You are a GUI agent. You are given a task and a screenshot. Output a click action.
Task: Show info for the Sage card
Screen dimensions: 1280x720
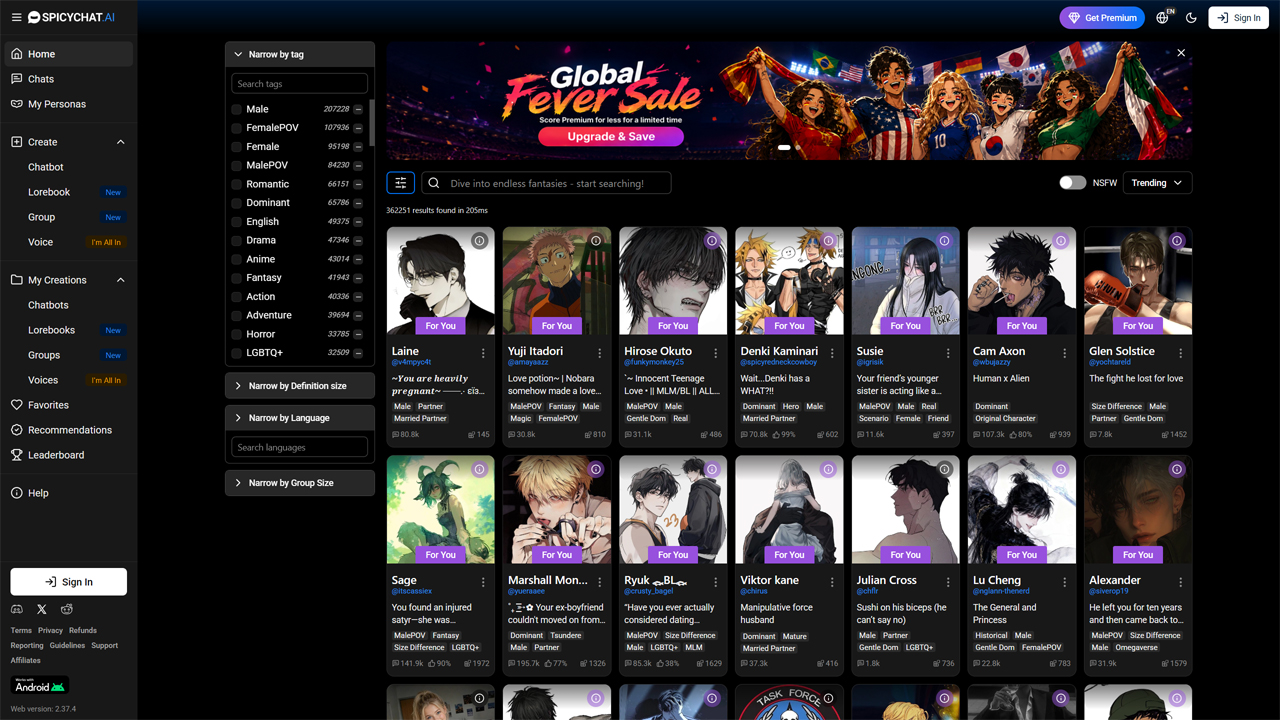pyautogui.click(x=480, y=469)
